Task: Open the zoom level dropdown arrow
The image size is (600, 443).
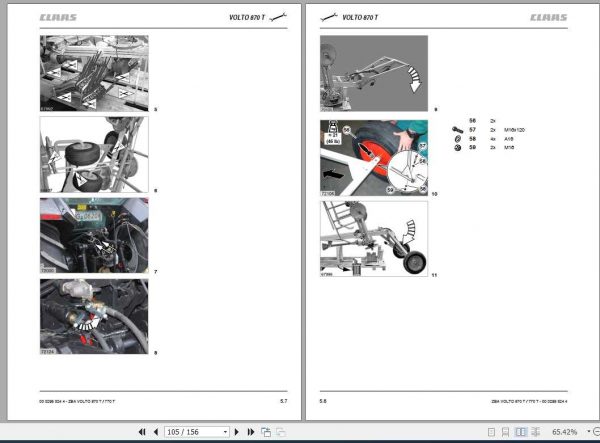Action: pyautogui.click(x=588, y=432)
